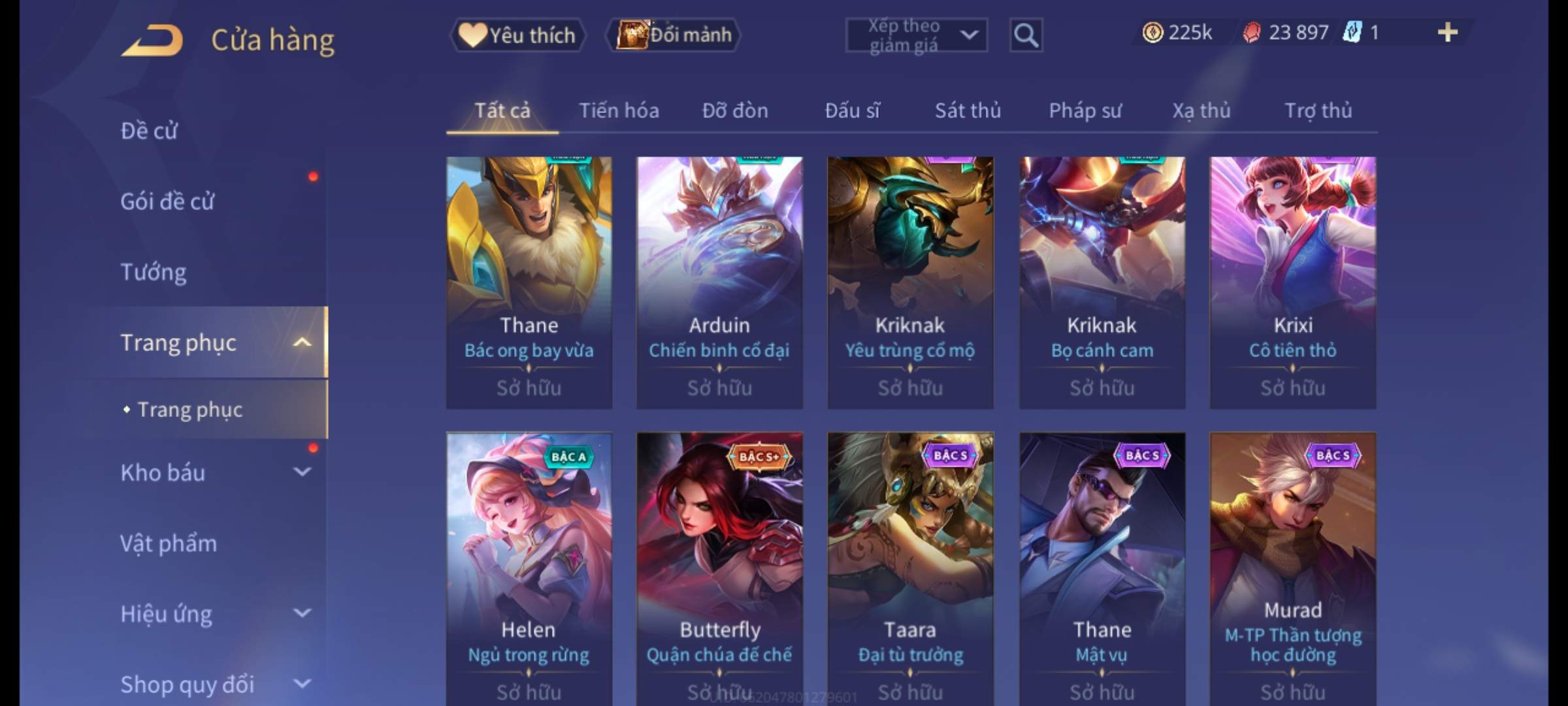Select Krixi Cô tiên thỏ skin card
Image resolution: width=1568 pixels, height=706 pixels.
pyautogui.click(x=1292, y=282)
